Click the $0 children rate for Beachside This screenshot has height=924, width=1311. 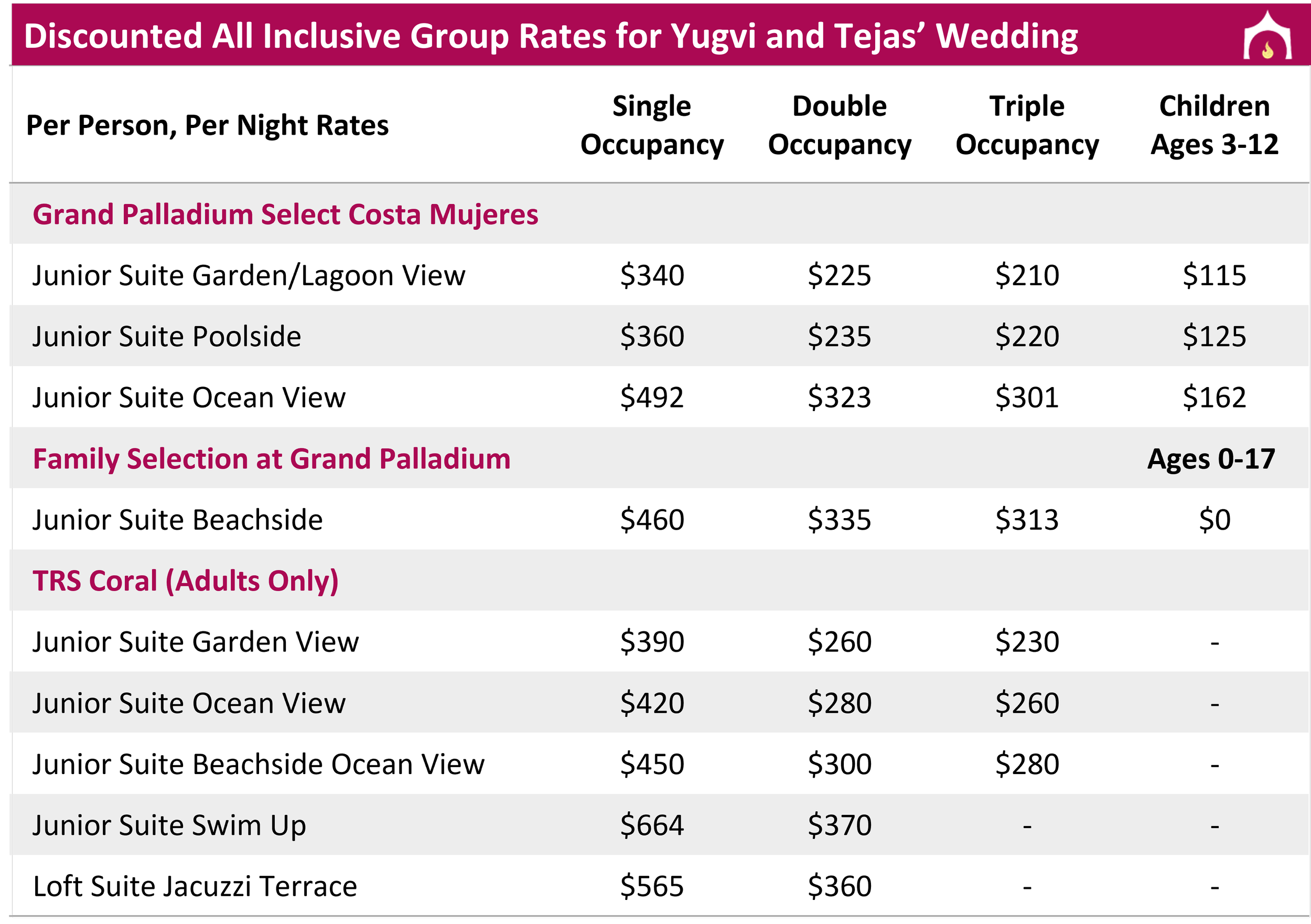coord(1215,520)
